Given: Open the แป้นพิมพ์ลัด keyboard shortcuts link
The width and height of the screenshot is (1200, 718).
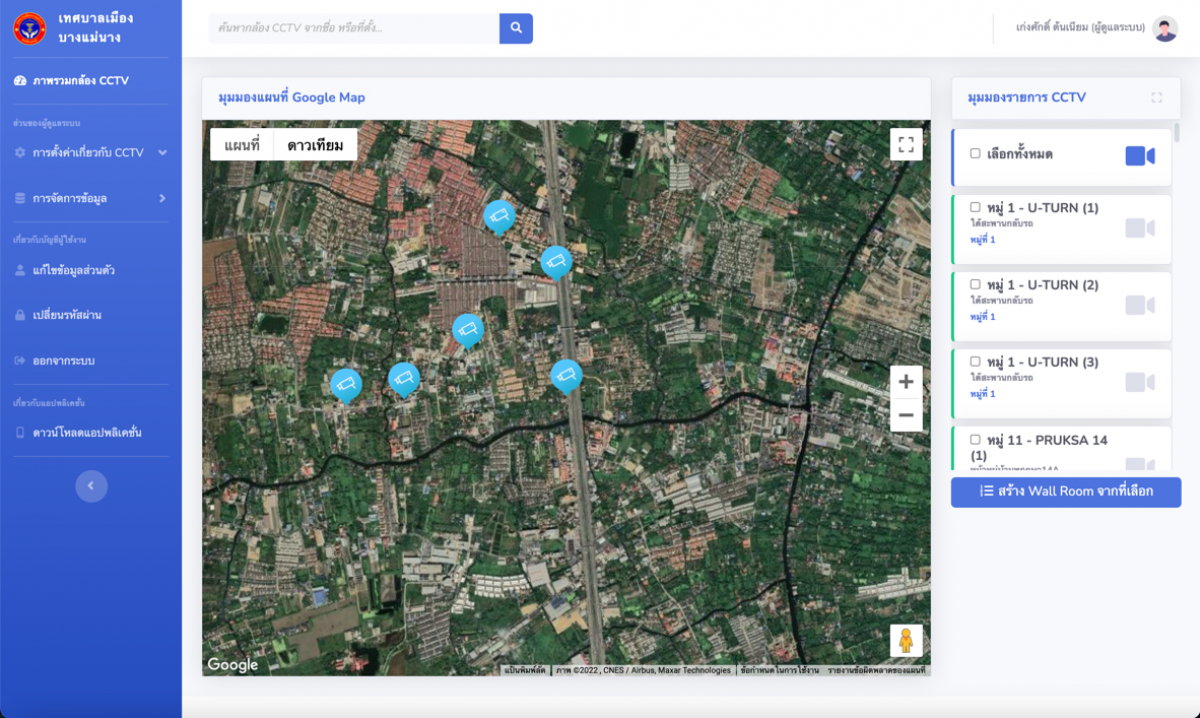Looking at the screenshot, I should (525, 670).
